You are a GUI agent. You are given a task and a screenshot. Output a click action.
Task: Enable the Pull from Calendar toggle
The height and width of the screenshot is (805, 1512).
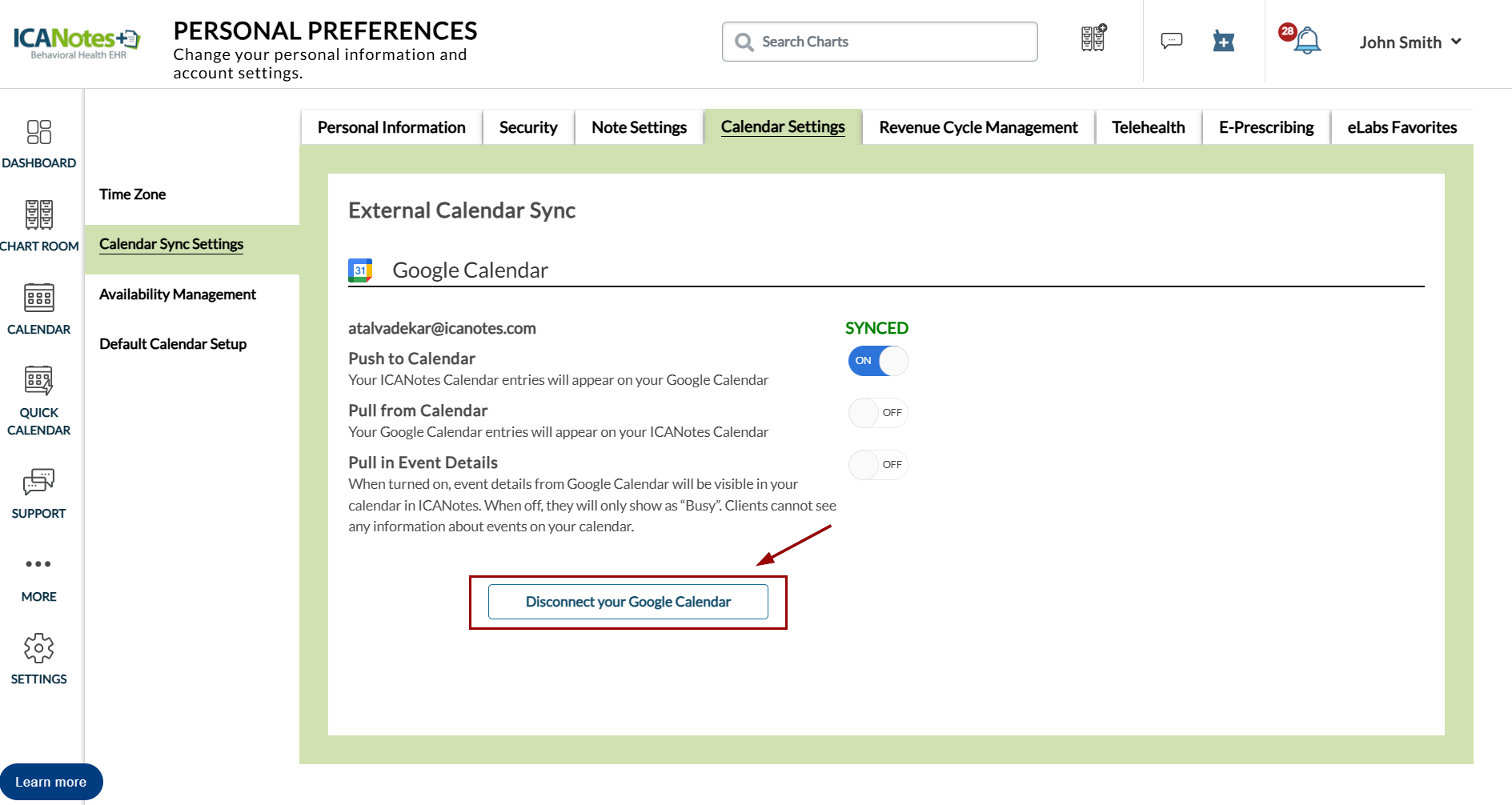(878, 413)
